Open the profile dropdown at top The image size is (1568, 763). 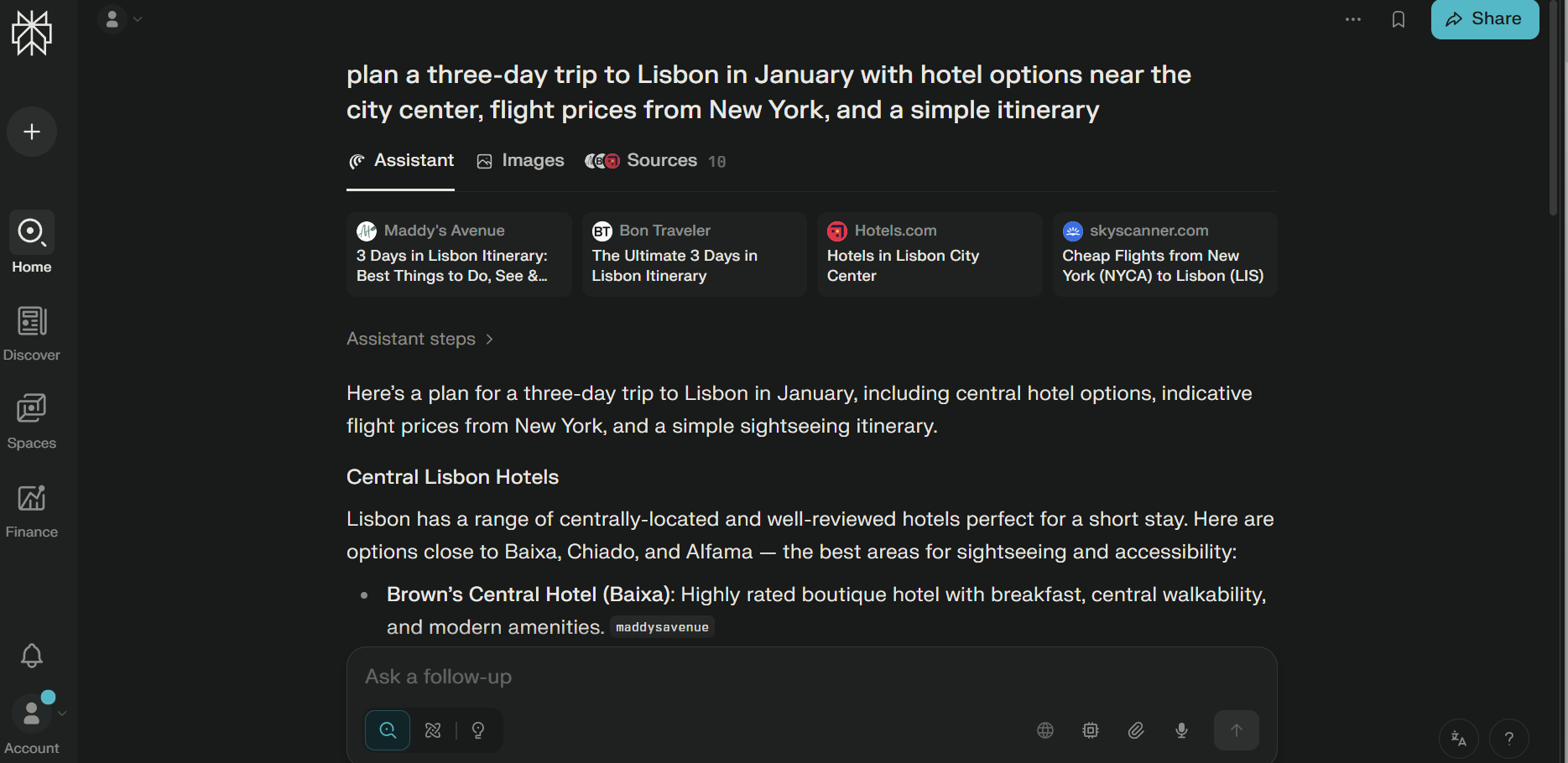pyautogui.click(x=121, y=18)
